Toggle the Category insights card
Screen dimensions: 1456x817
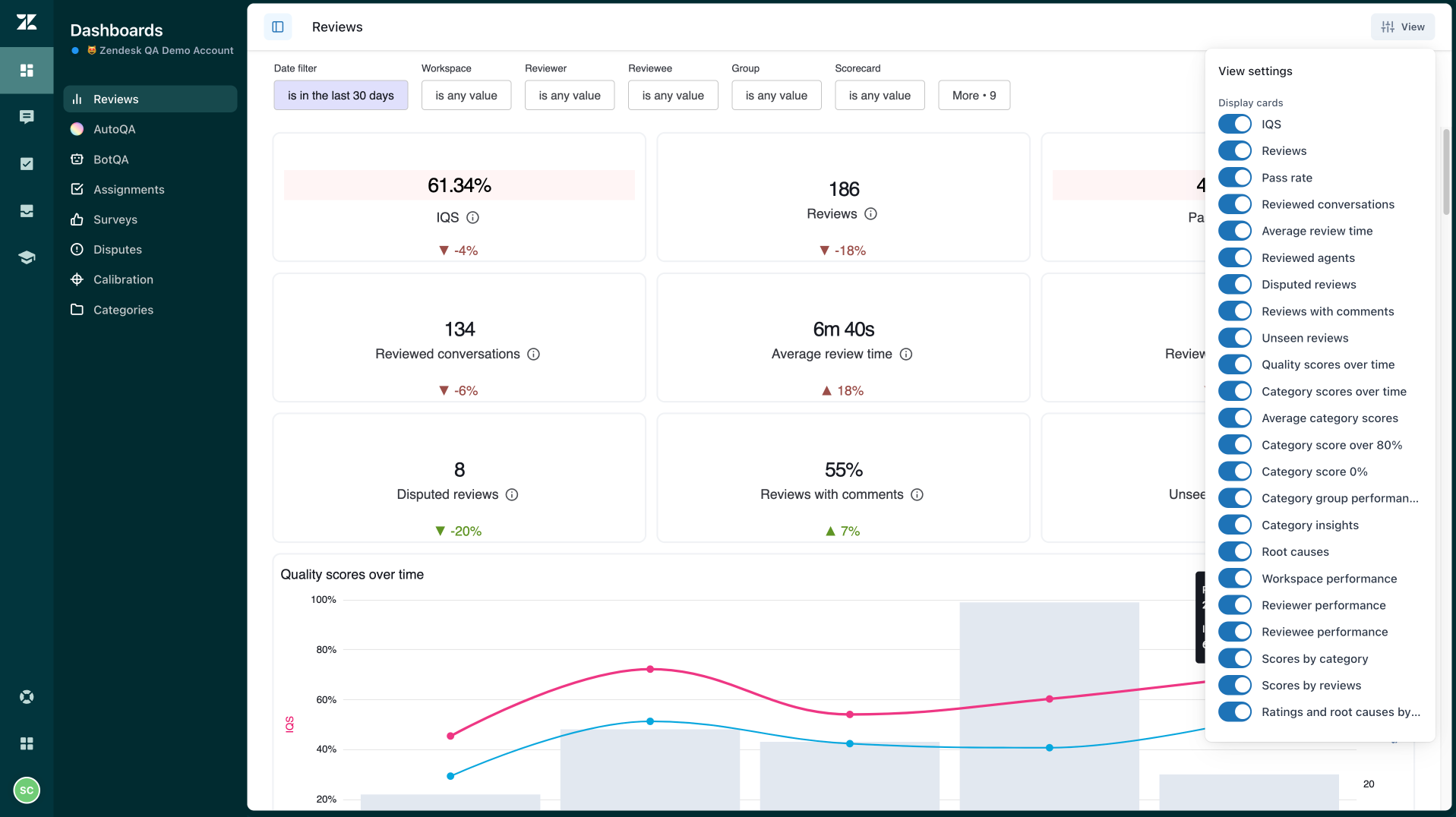1235,525
